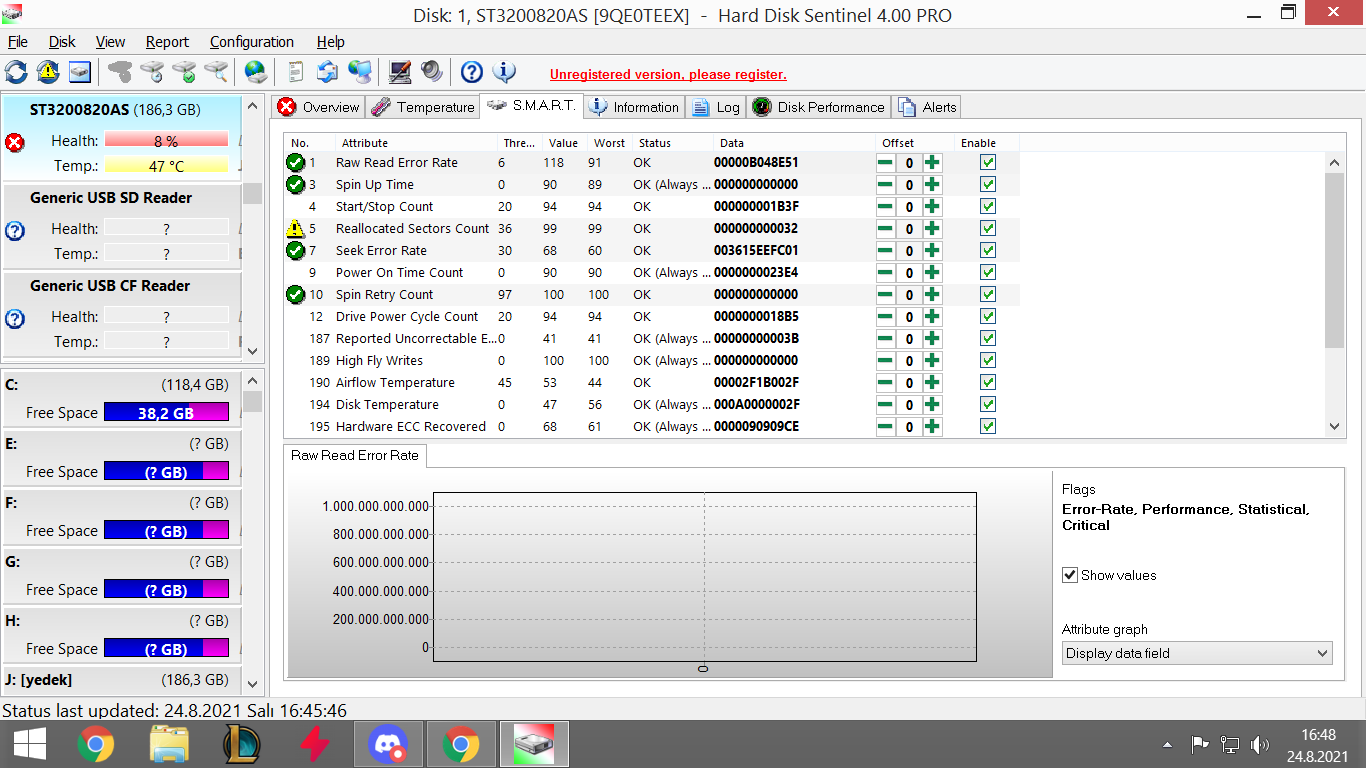Click the blue question mark help icon
Image resolution: width=1366 pixels, height=768 pixels.
[472, 72]
